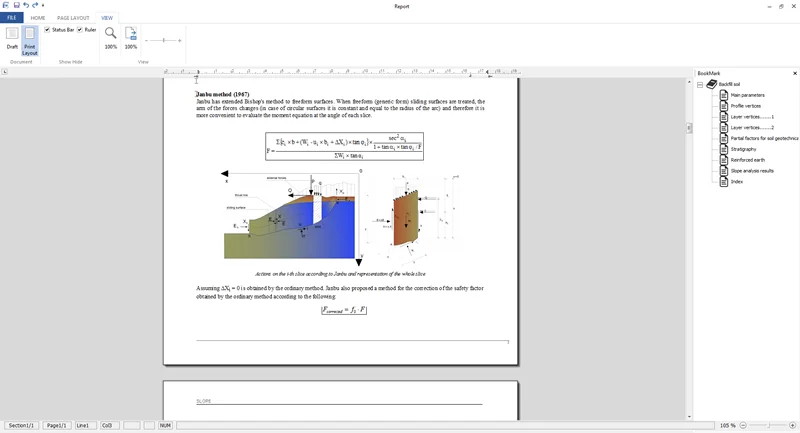Click the status bar zoom slider
The image size is (800, 433).
(768, 425)
